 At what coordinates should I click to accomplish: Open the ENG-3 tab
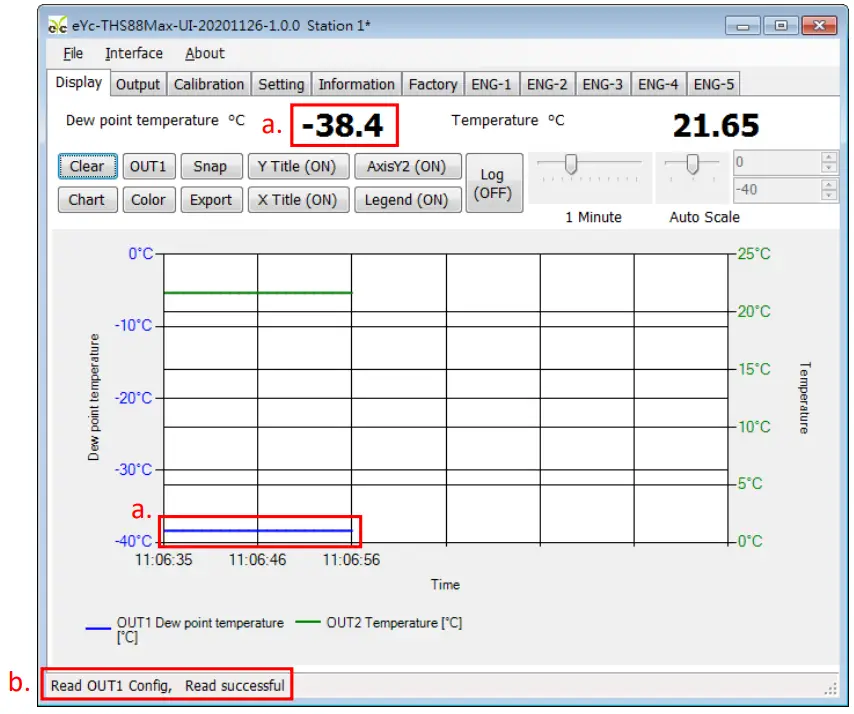(x=602, y=84)
